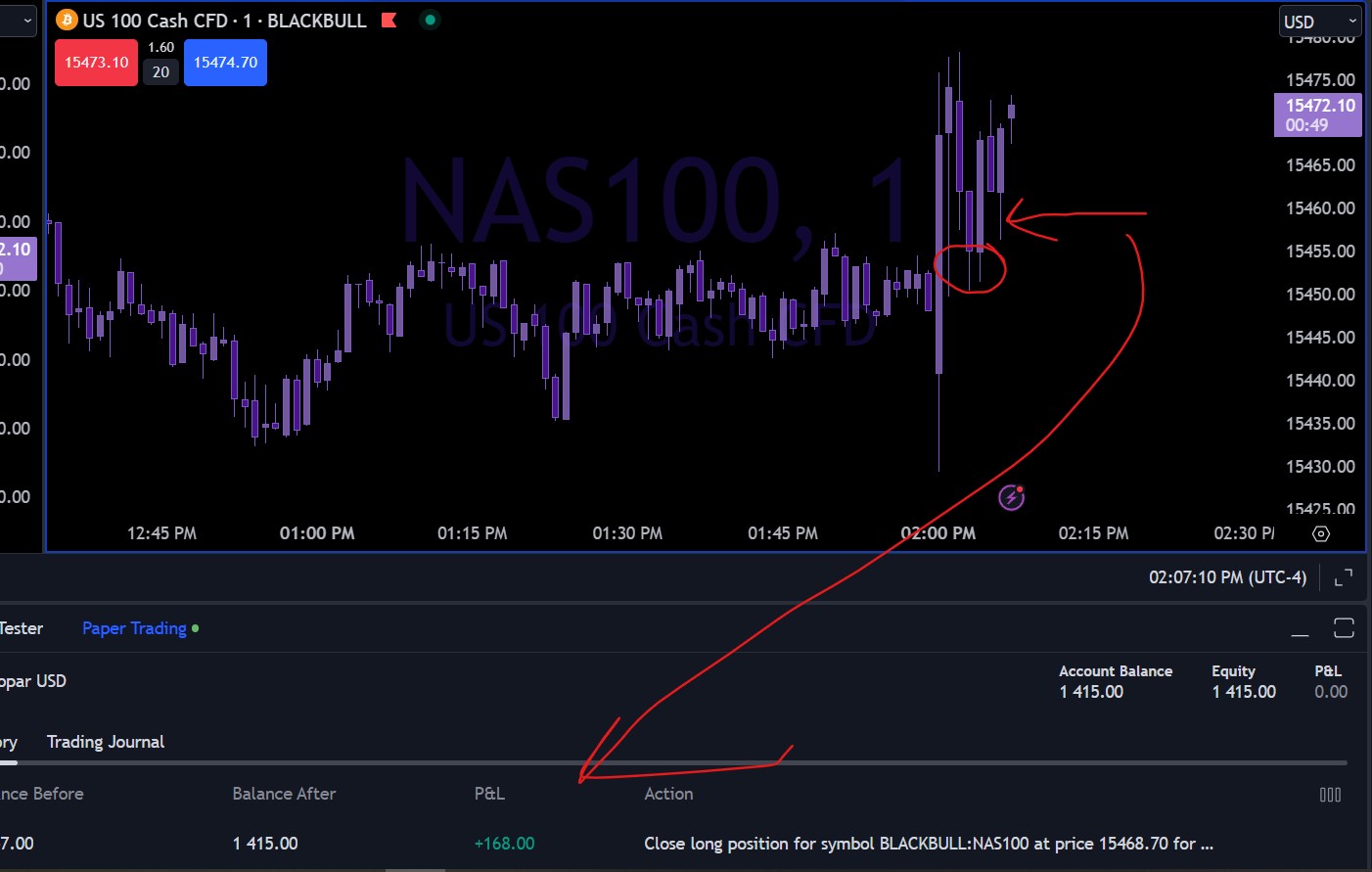Open the USD currency dropdown
The width and height of the screenshot is (1372, 872).
click(1319, 22)
